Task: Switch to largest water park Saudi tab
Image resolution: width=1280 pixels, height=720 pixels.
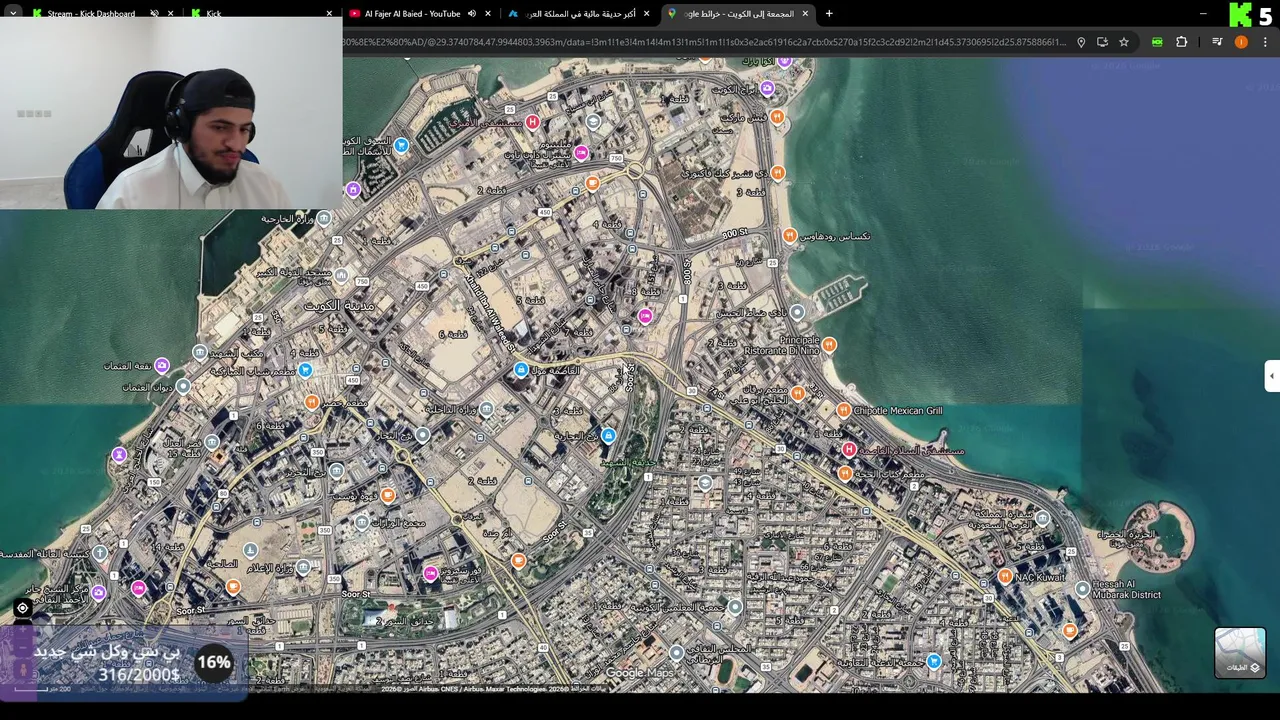Action: pos(580,14)
